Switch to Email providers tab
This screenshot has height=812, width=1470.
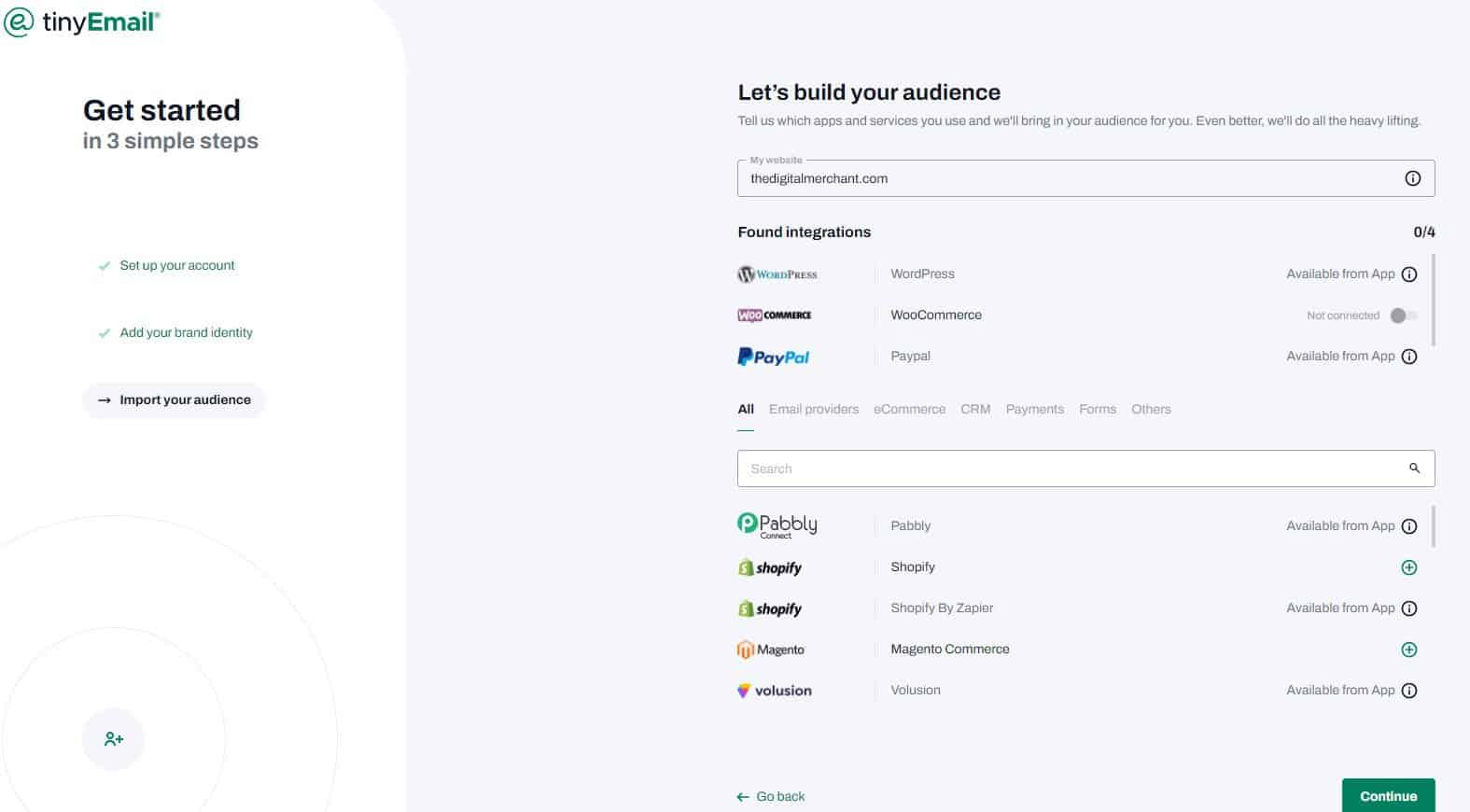[x=814, y=409]
